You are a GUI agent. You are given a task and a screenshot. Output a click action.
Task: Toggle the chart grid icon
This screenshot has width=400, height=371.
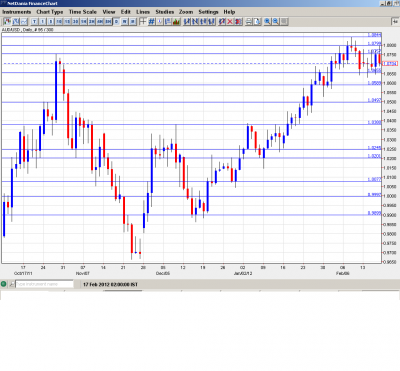[151, 22]
